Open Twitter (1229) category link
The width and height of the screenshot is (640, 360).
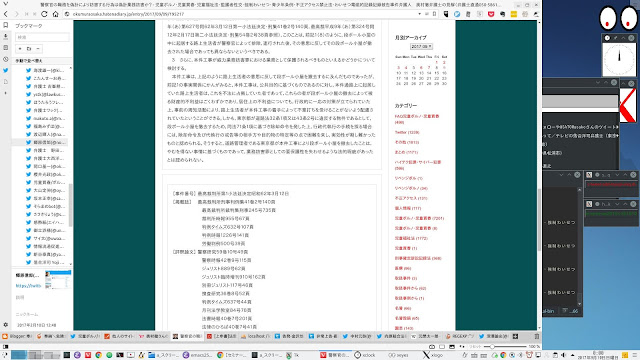click(407, 133)
